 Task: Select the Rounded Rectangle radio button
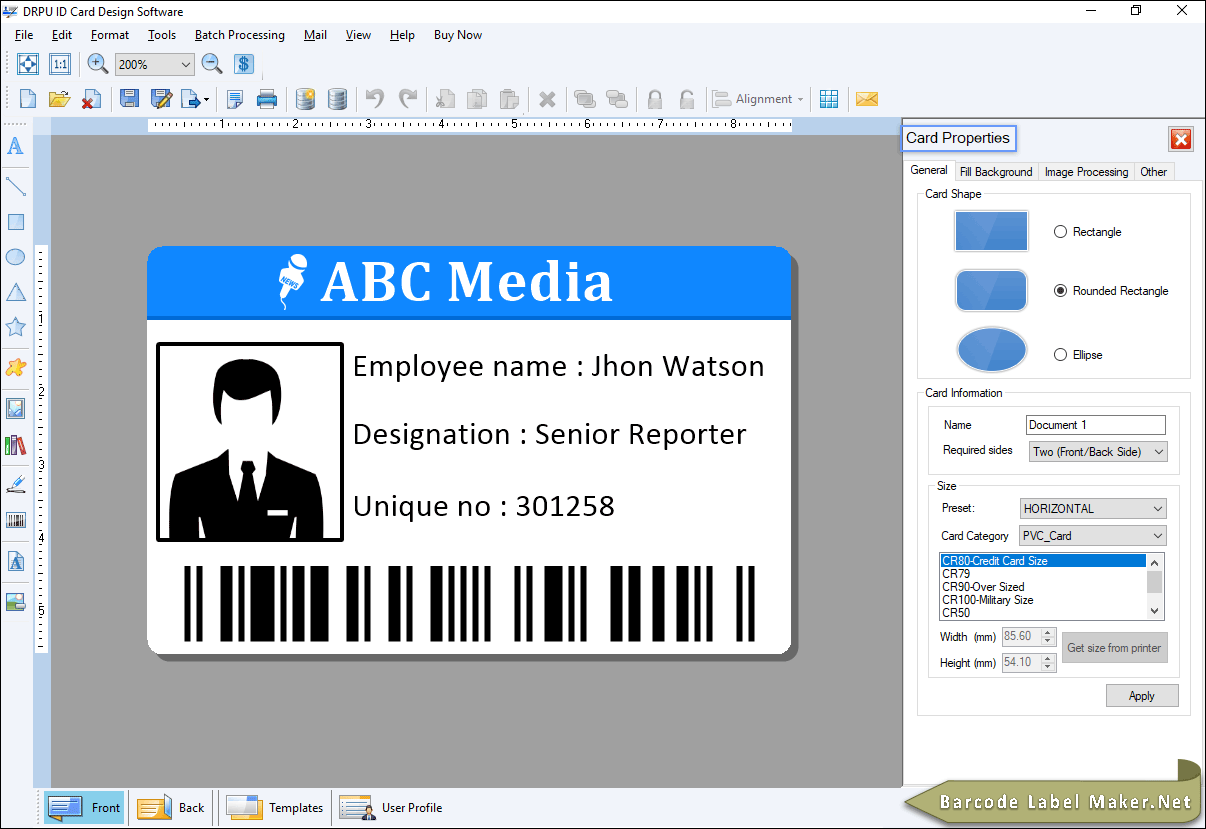coord(1061,291)
